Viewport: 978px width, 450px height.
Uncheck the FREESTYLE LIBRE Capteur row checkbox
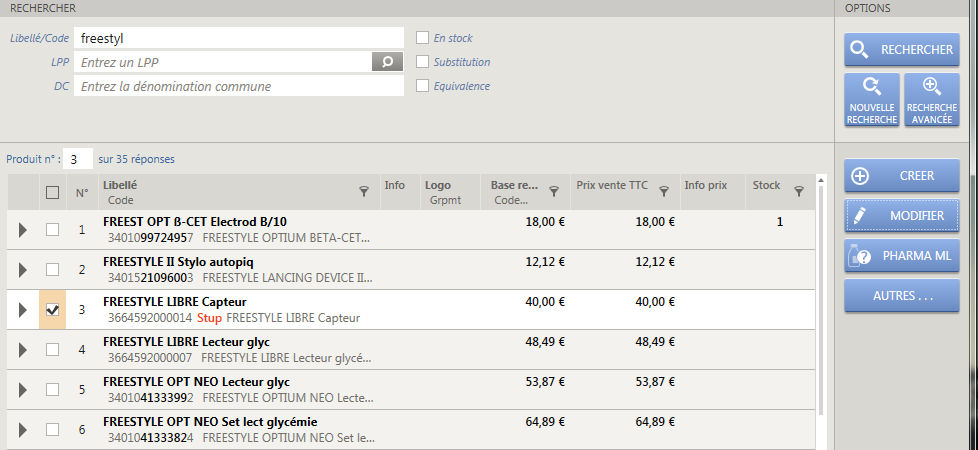52,310
